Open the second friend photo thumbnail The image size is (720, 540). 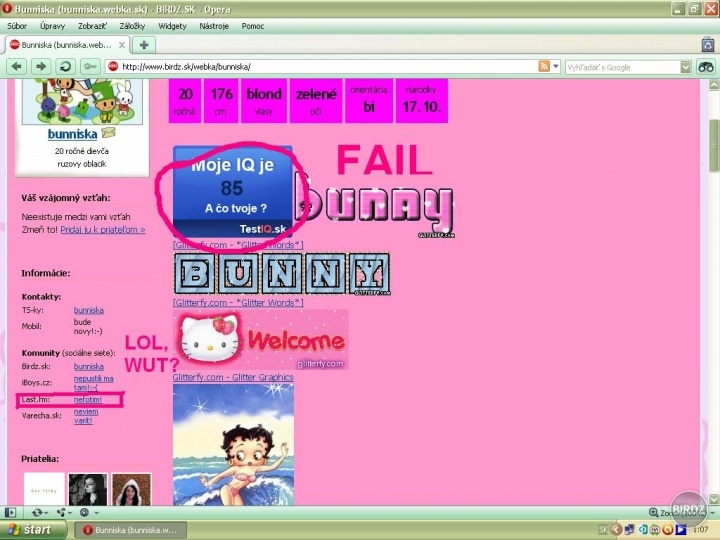point(88,489)
